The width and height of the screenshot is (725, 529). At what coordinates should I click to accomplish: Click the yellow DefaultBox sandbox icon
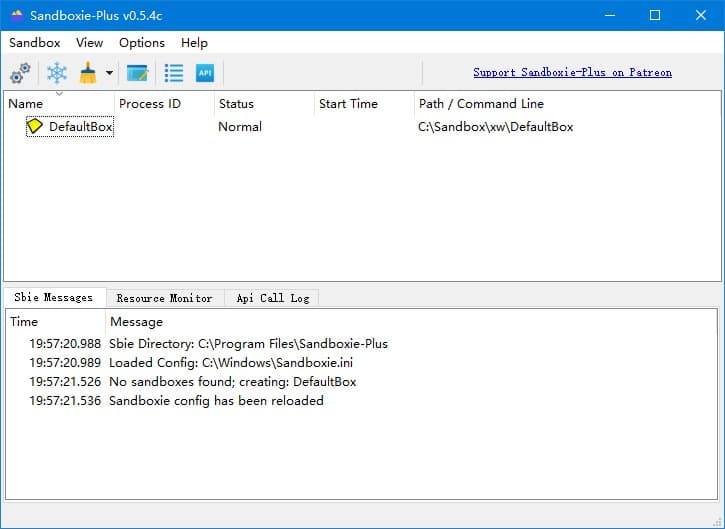click(35, 127)
